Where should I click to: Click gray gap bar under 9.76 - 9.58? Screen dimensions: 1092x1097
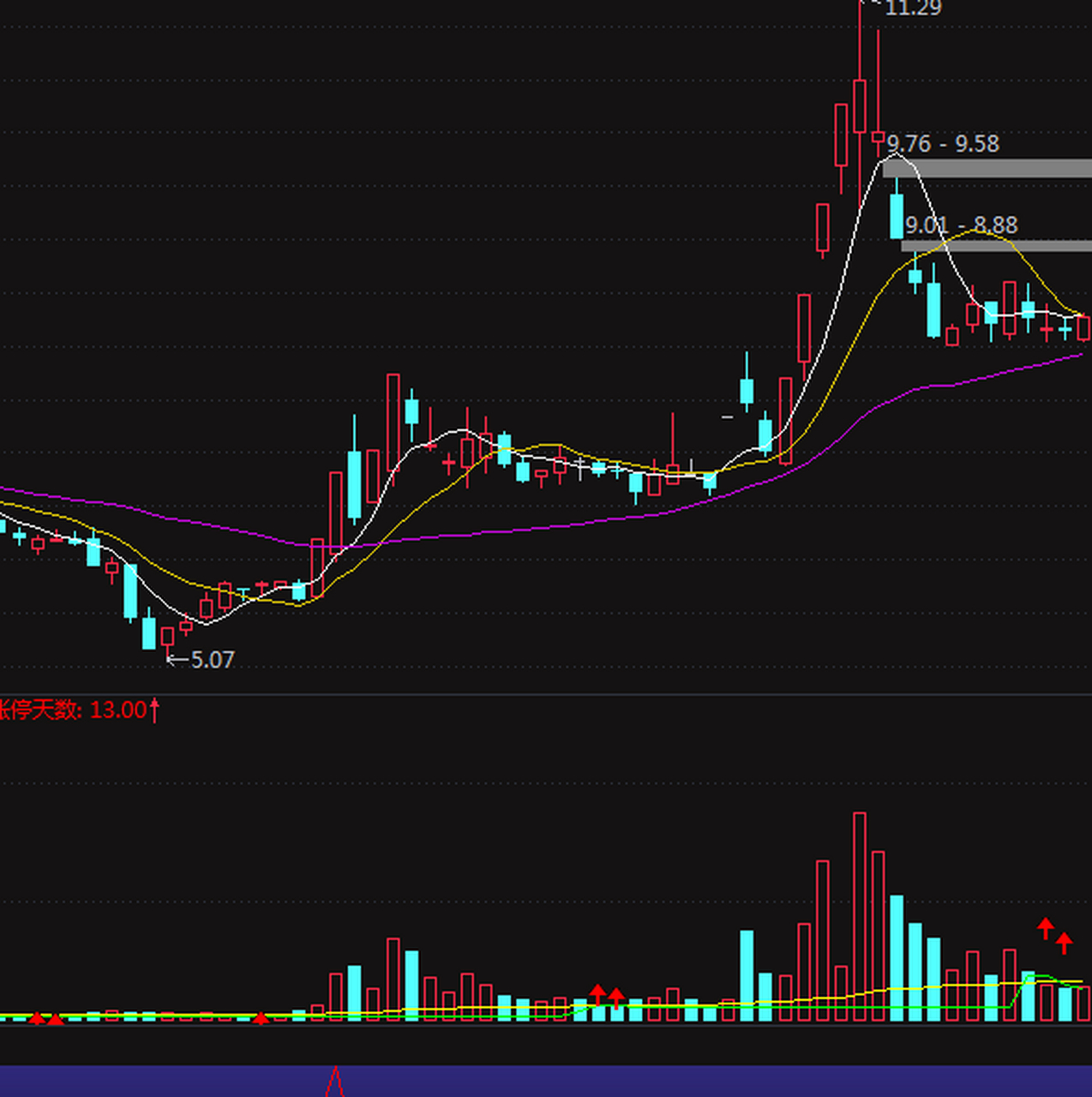(x=987, y=168)
